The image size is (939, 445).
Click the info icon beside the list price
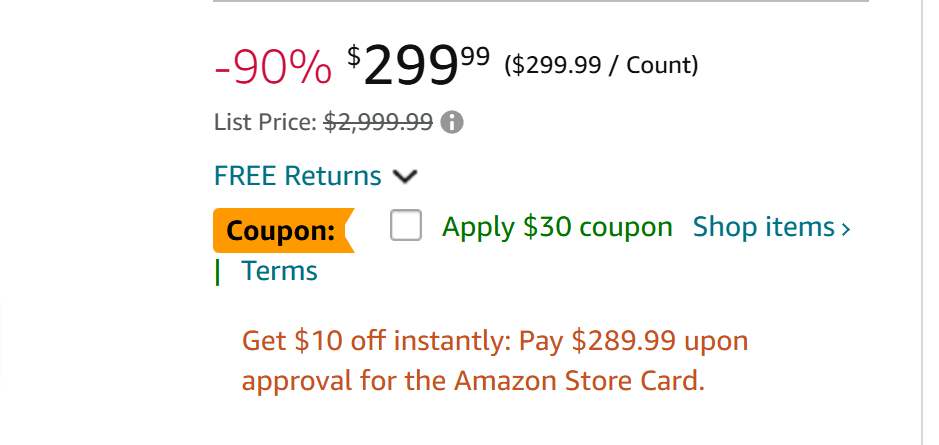[x=452, y=123]
